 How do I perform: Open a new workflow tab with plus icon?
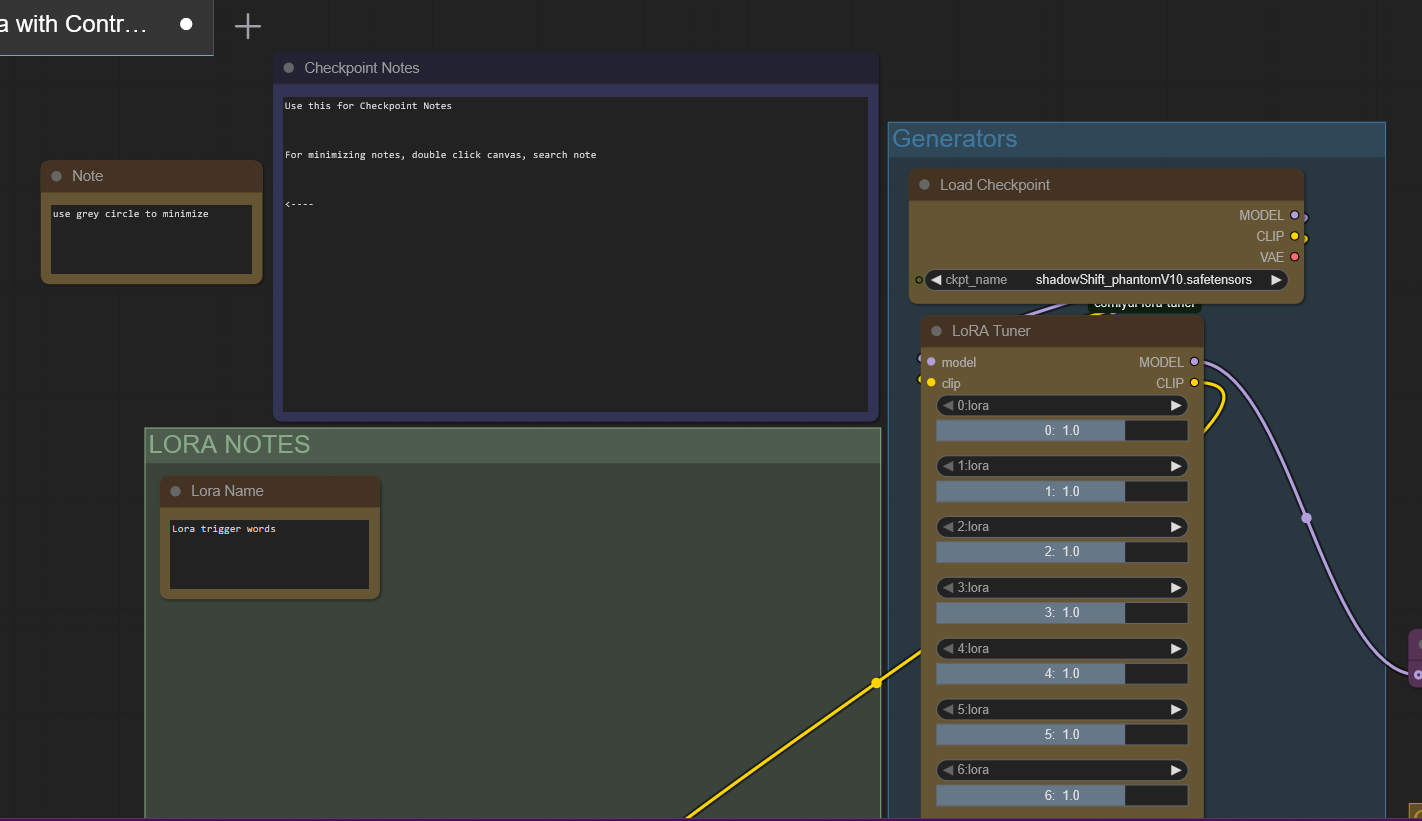247,26
